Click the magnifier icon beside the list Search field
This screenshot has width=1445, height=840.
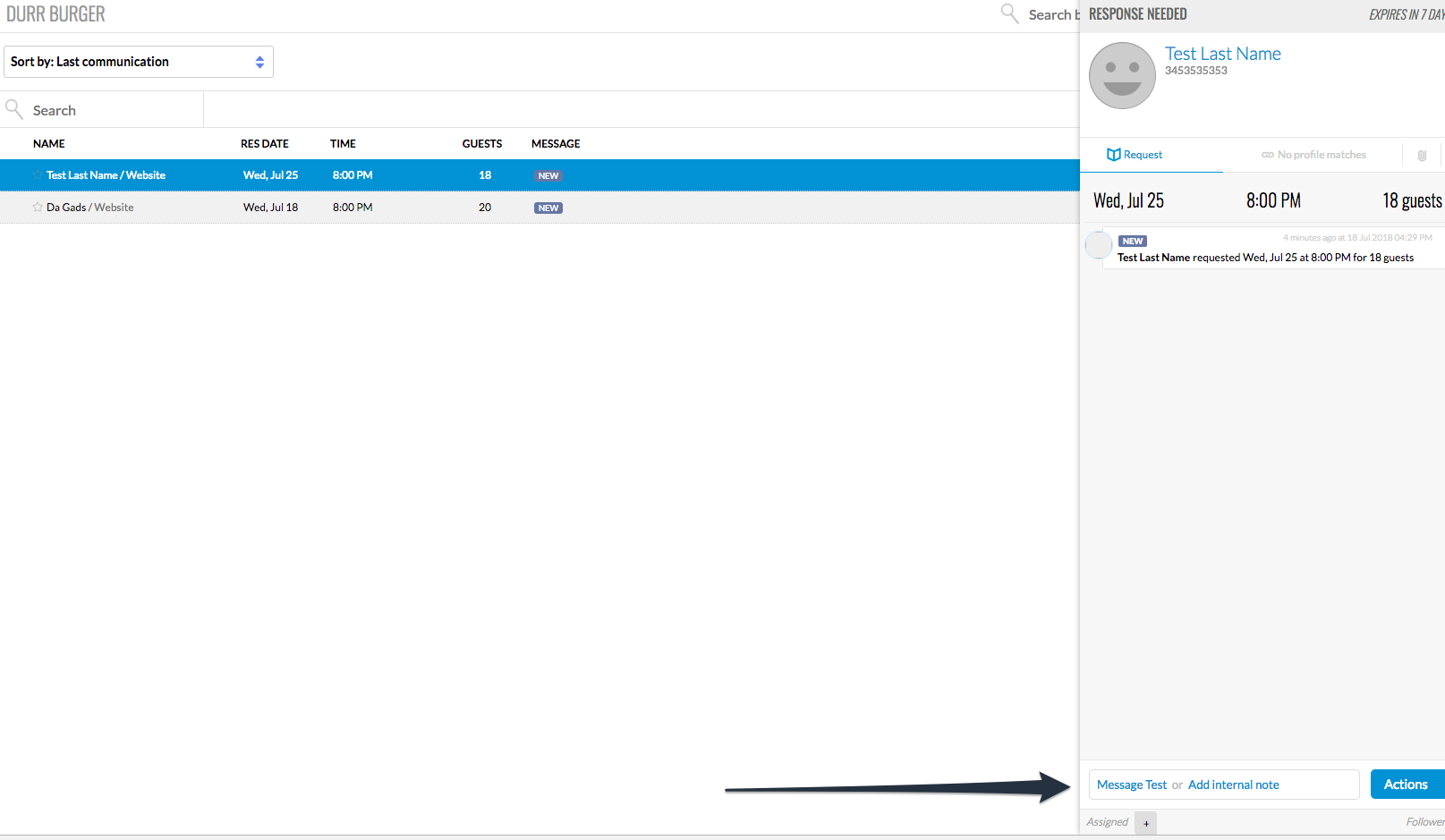[14, 109]
